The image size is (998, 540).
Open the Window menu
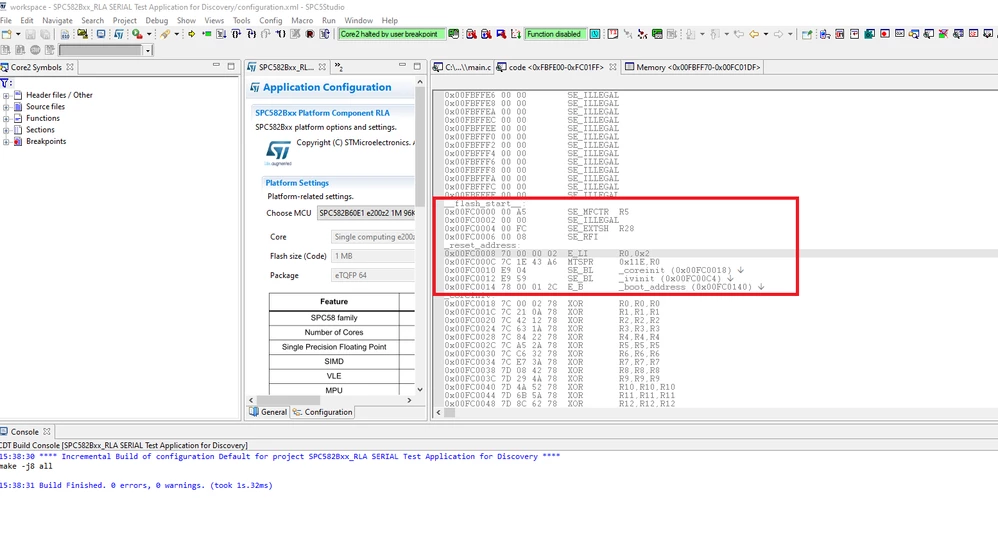click(359, 20)
